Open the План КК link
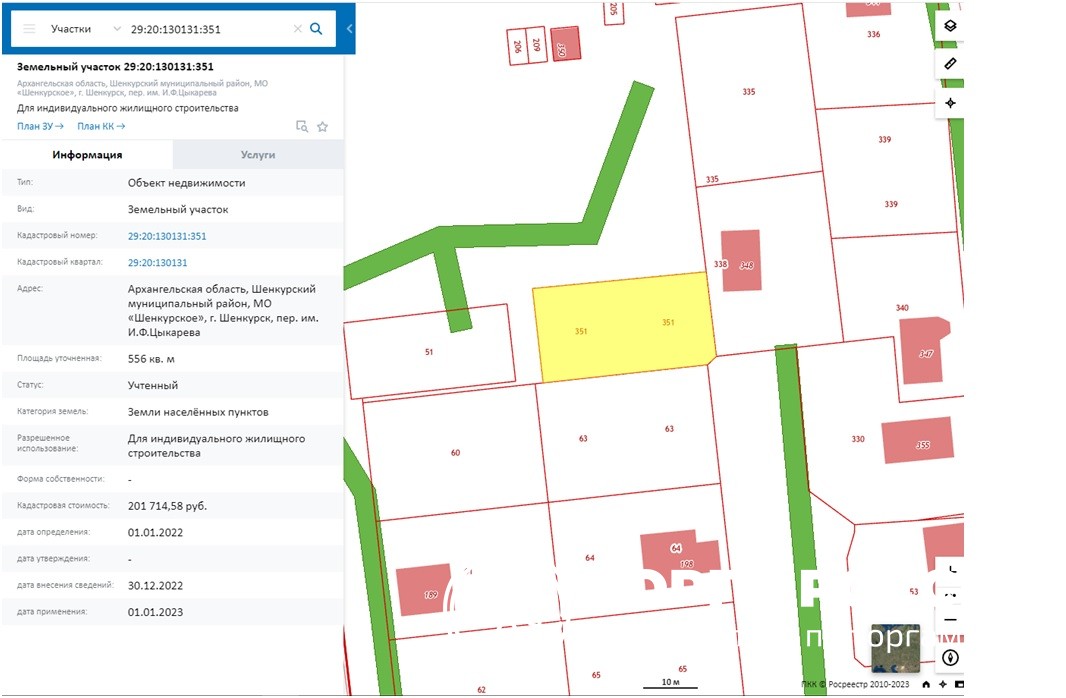This screenshot has height=698, width=1066. pos(101,127)
